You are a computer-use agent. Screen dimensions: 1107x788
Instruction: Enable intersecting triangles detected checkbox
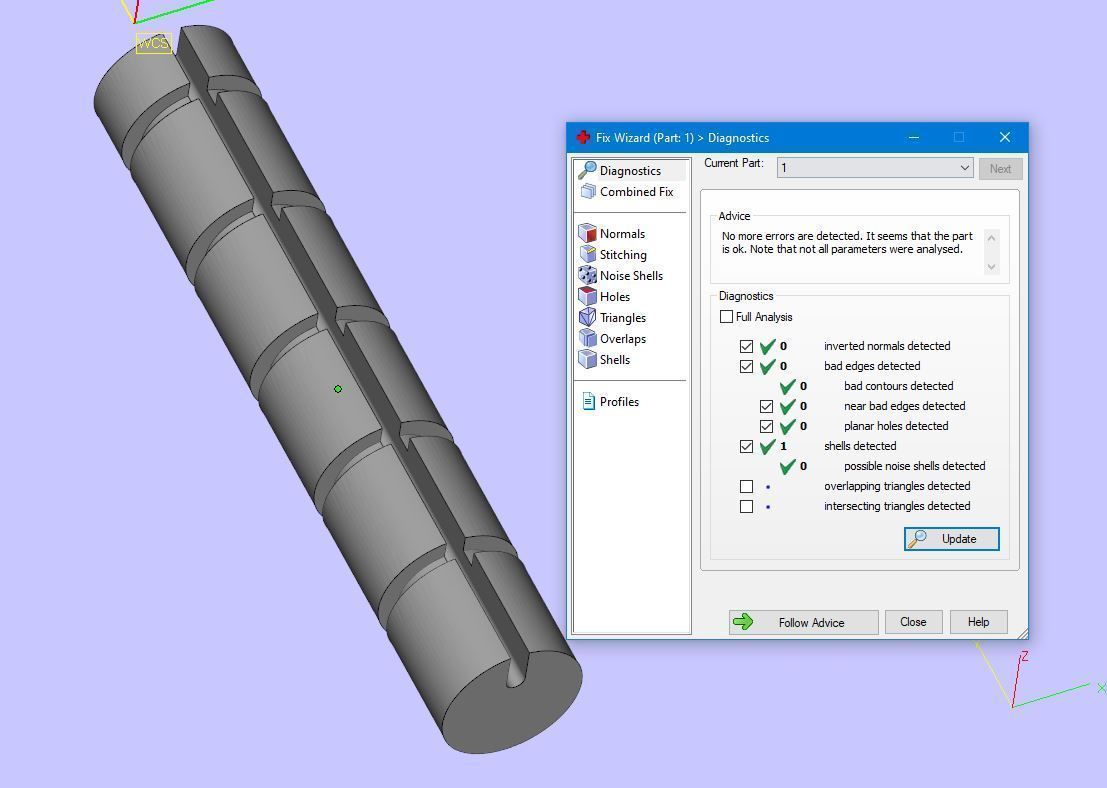(x=746, y=506)
